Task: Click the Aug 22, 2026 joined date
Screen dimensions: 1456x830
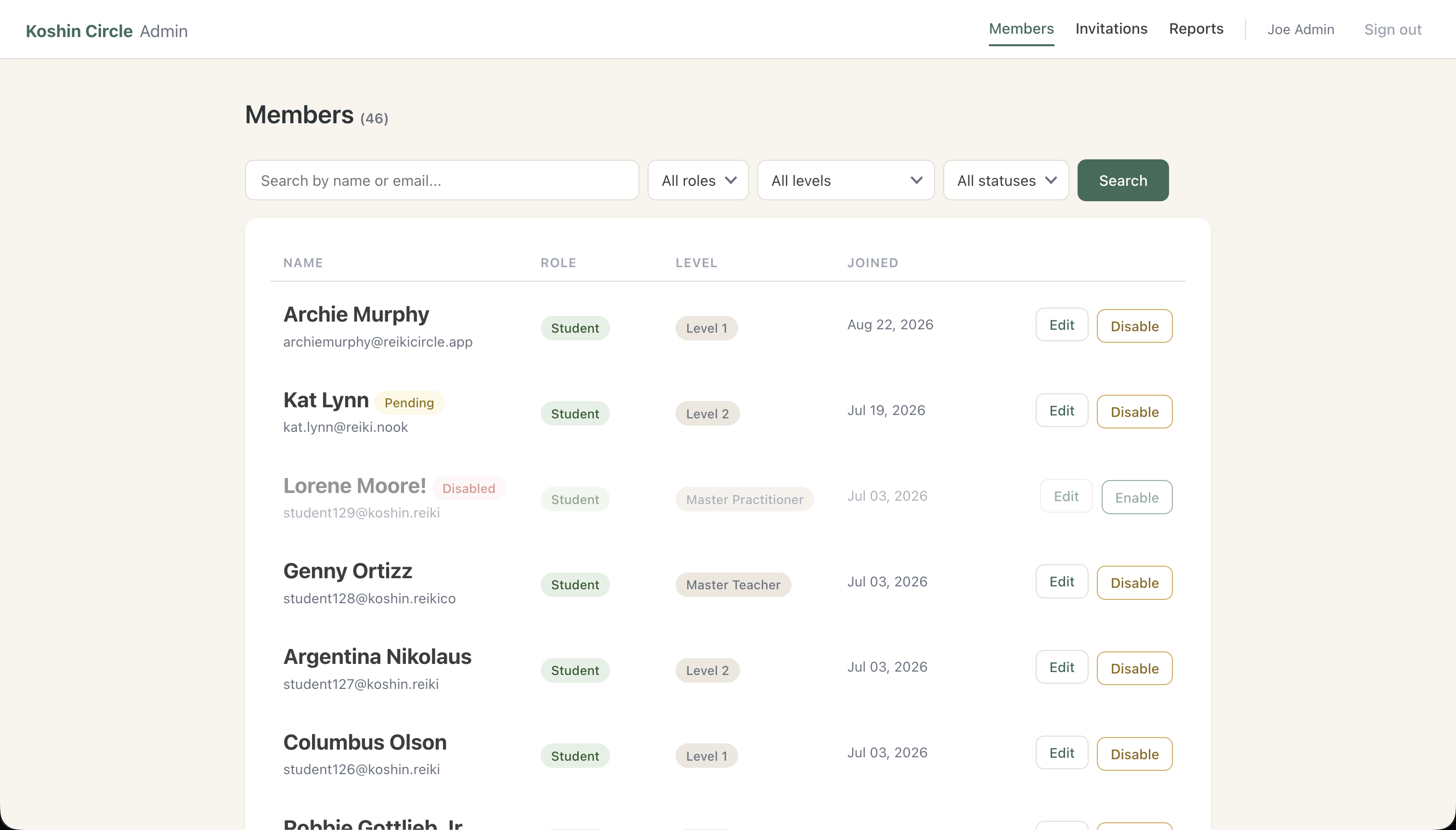Action: [x=890, y=324]
